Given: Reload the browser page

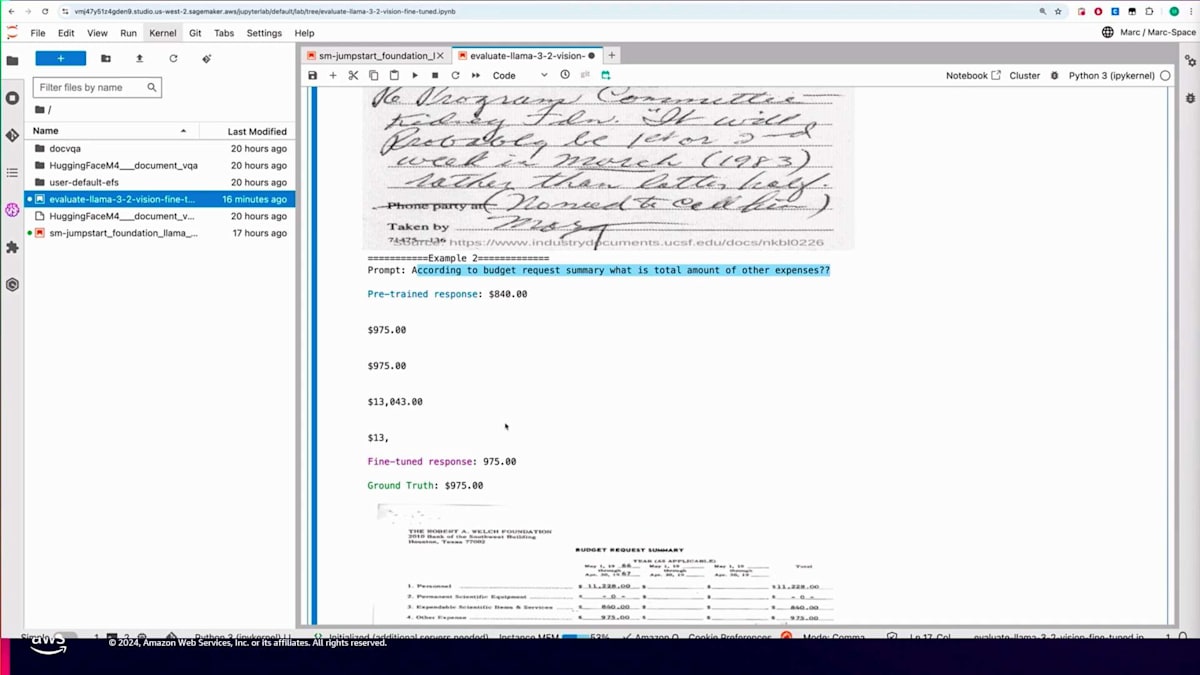Looking at the screenshot, I should point(45,11).
